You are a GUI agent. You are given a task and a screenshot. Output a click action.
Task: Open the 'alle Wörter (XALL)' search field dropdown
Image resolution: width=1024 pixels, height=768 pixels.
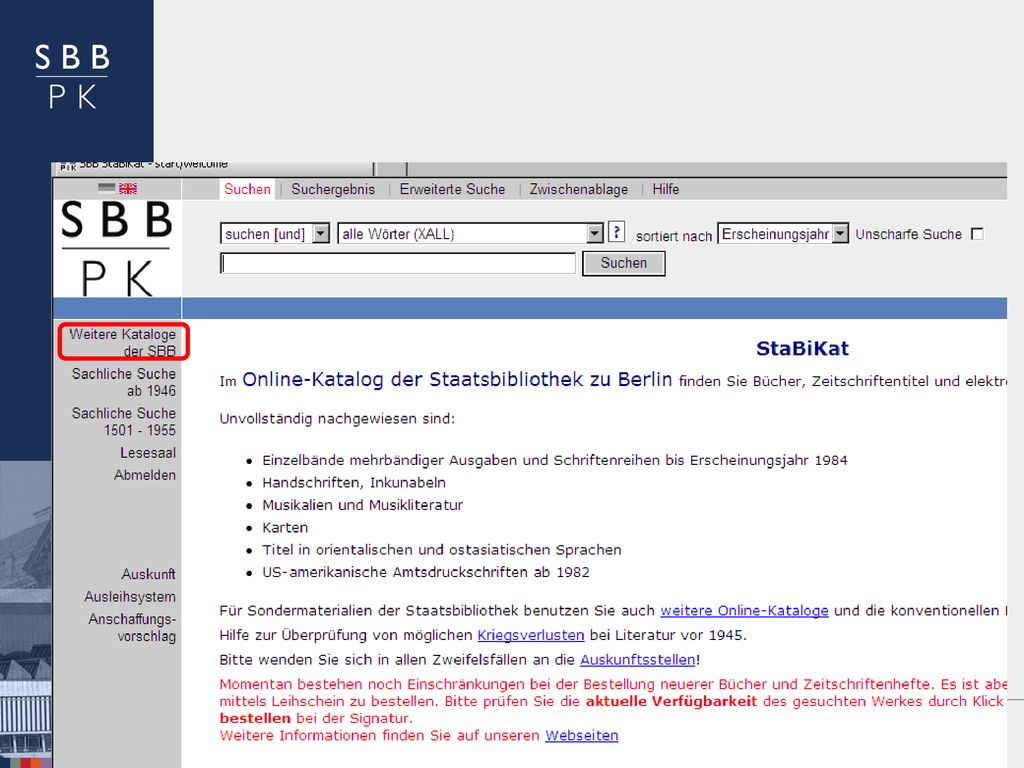(x=470, y=234)
